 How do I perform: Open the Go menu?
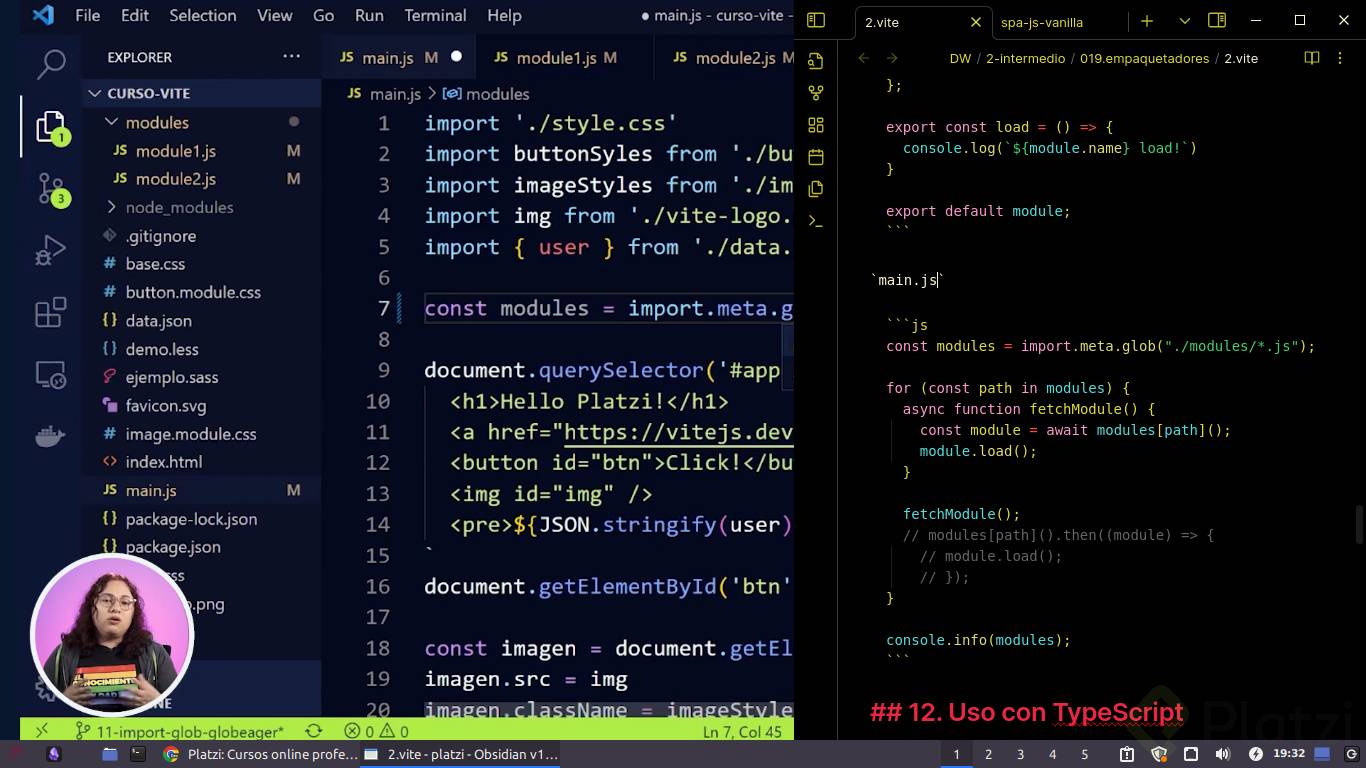tap(323, 15)
